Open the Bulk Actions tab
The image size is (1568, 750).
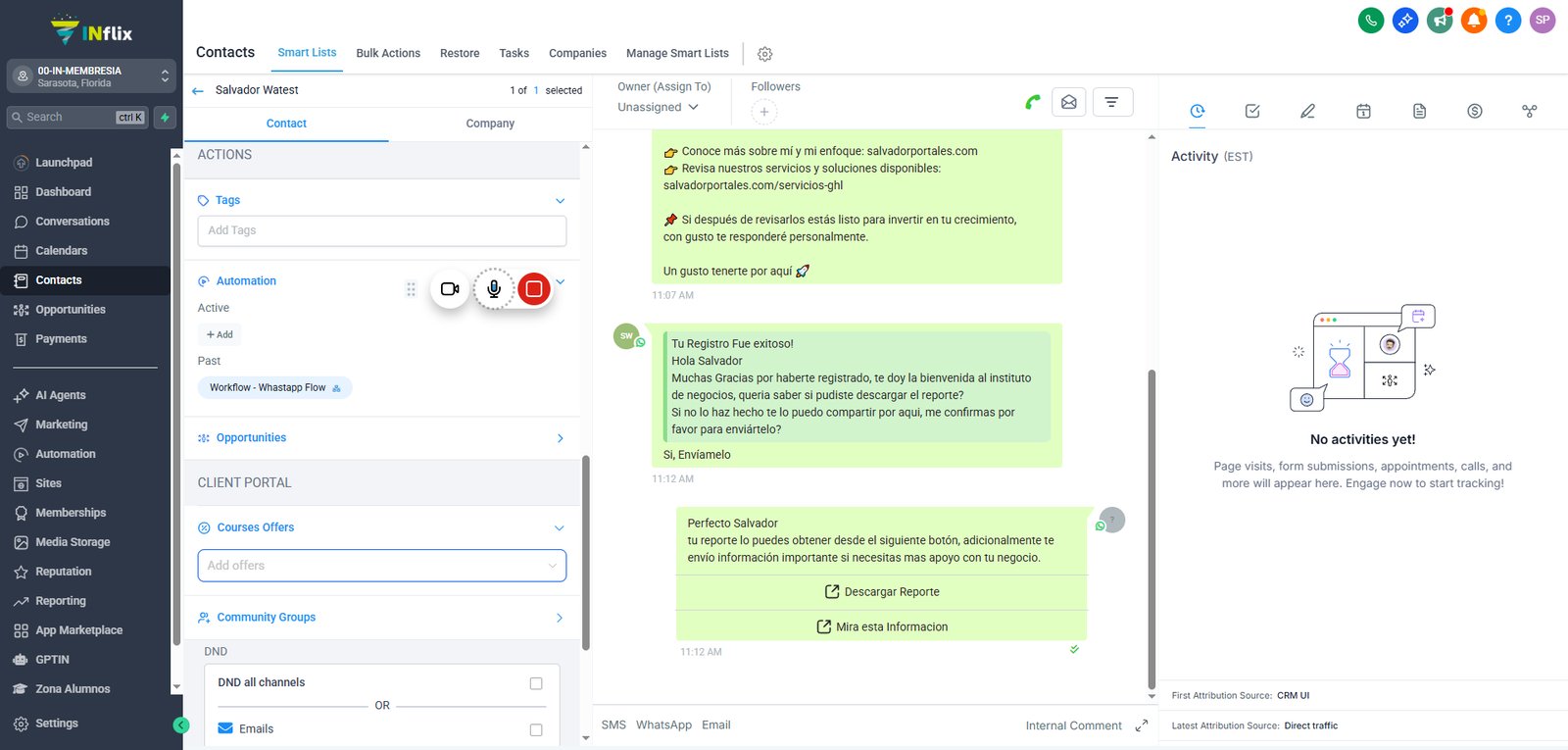click(388, 53)
